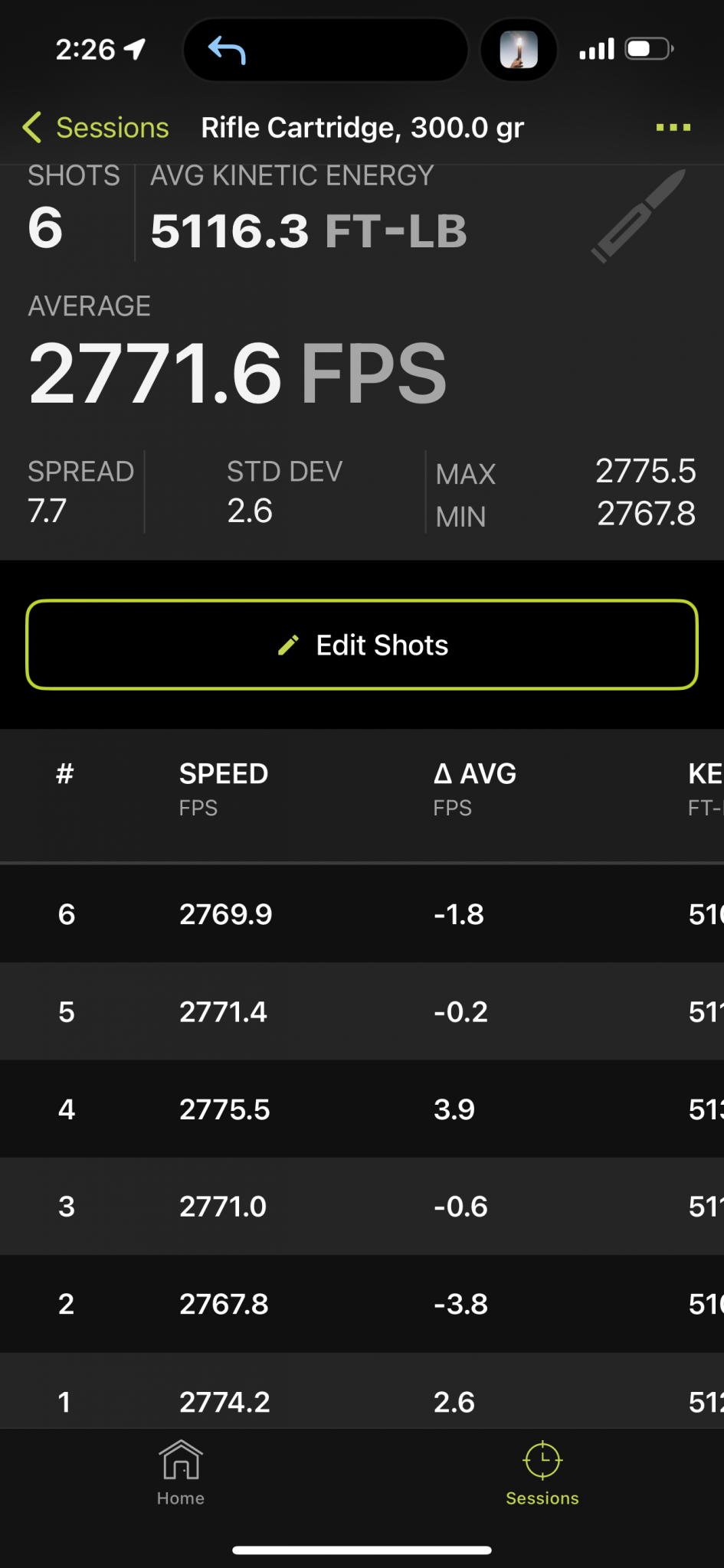Screen dimensions: 724x1568
Task: Open the three-dot more options menu
Action: click(673, 127)
